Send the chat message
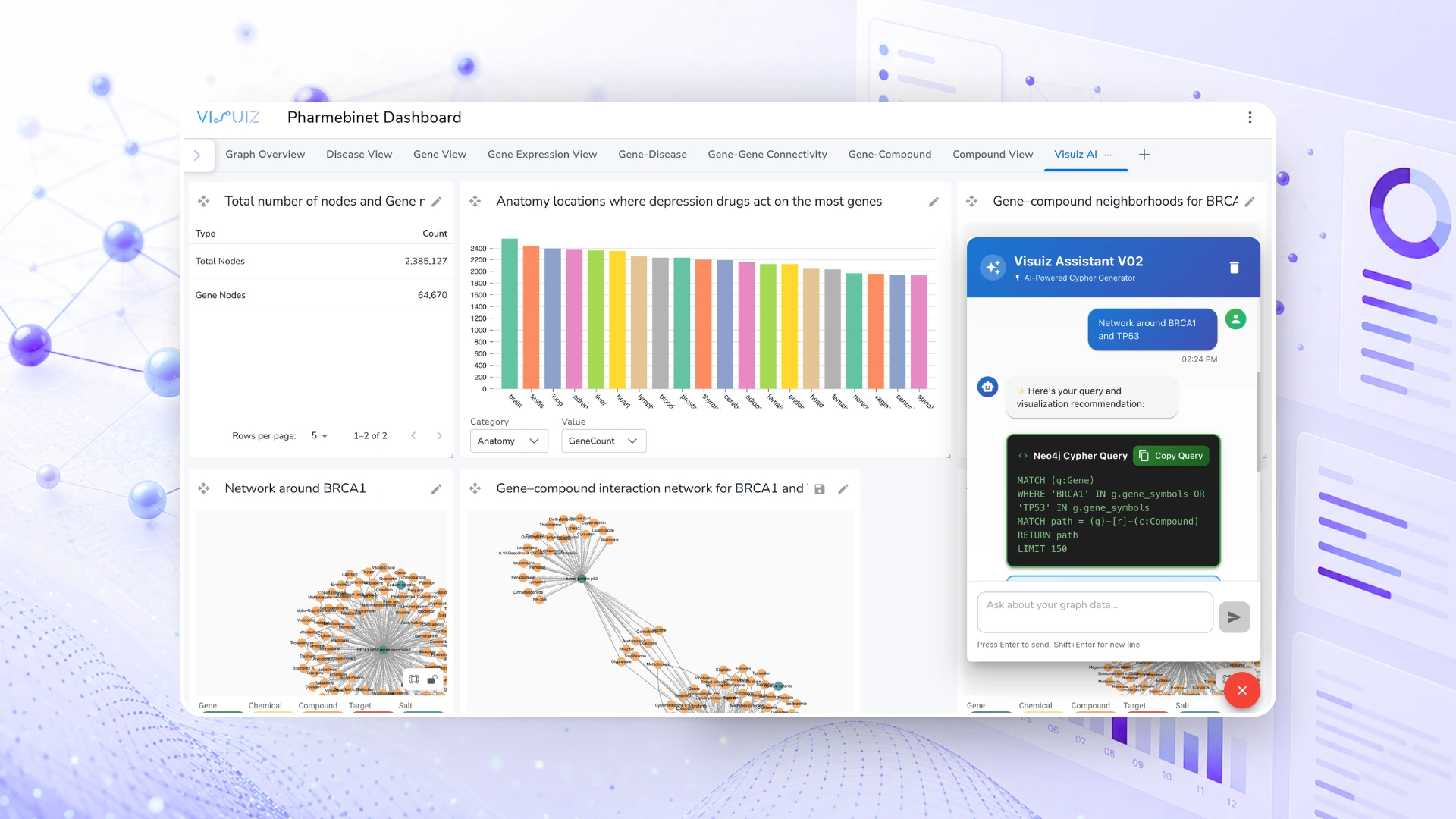The width and height of the screenshot is (1456, 819). (x=1234, y=617)
